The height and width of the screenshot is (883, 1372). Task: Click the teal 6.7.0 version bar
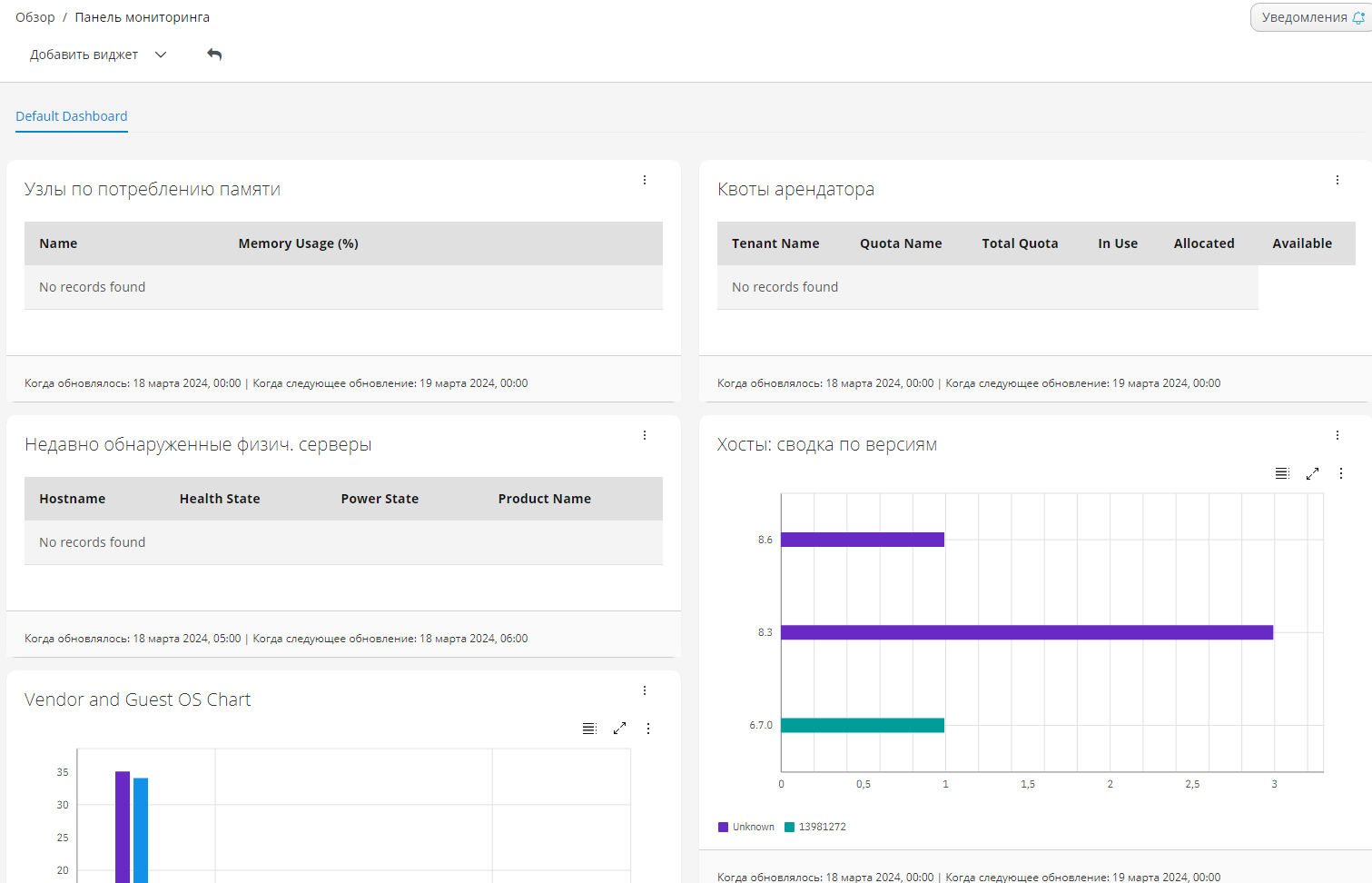pos(862,725)
